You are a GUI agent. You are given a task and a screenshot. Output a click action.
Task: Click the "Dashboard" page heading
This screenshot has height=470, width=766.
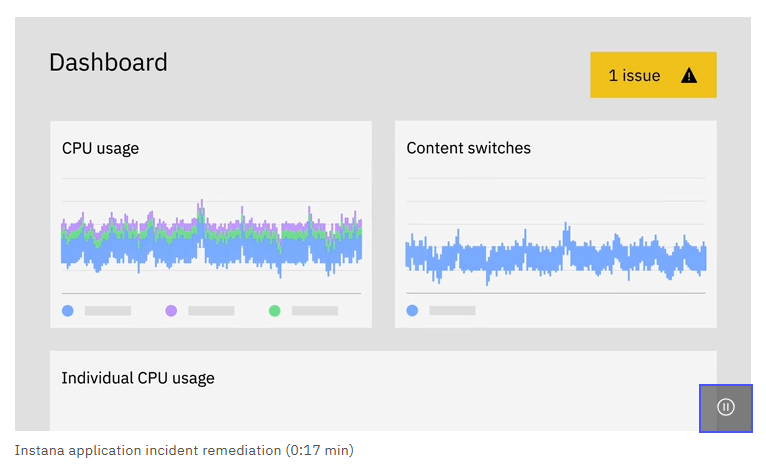click(108, 62)
